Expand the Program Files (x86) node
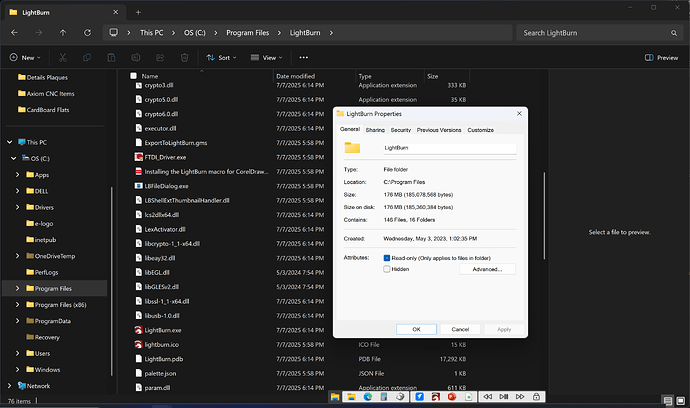Image resolution: width=690 pixels, height=408 pixels. 18,305
